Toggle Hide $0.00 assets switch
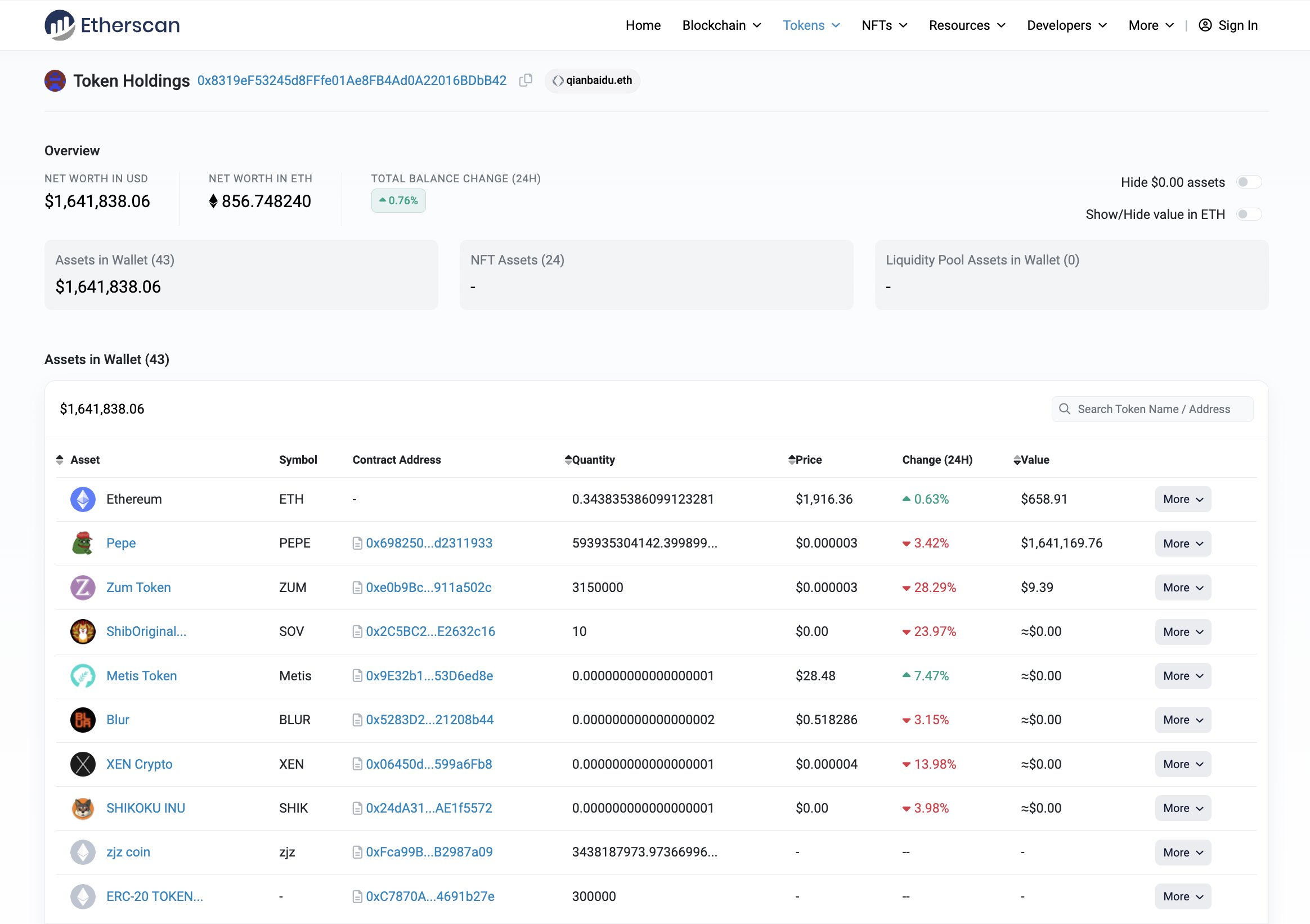The width and height of the screenshot is (1310, 924). [1248, 182]
